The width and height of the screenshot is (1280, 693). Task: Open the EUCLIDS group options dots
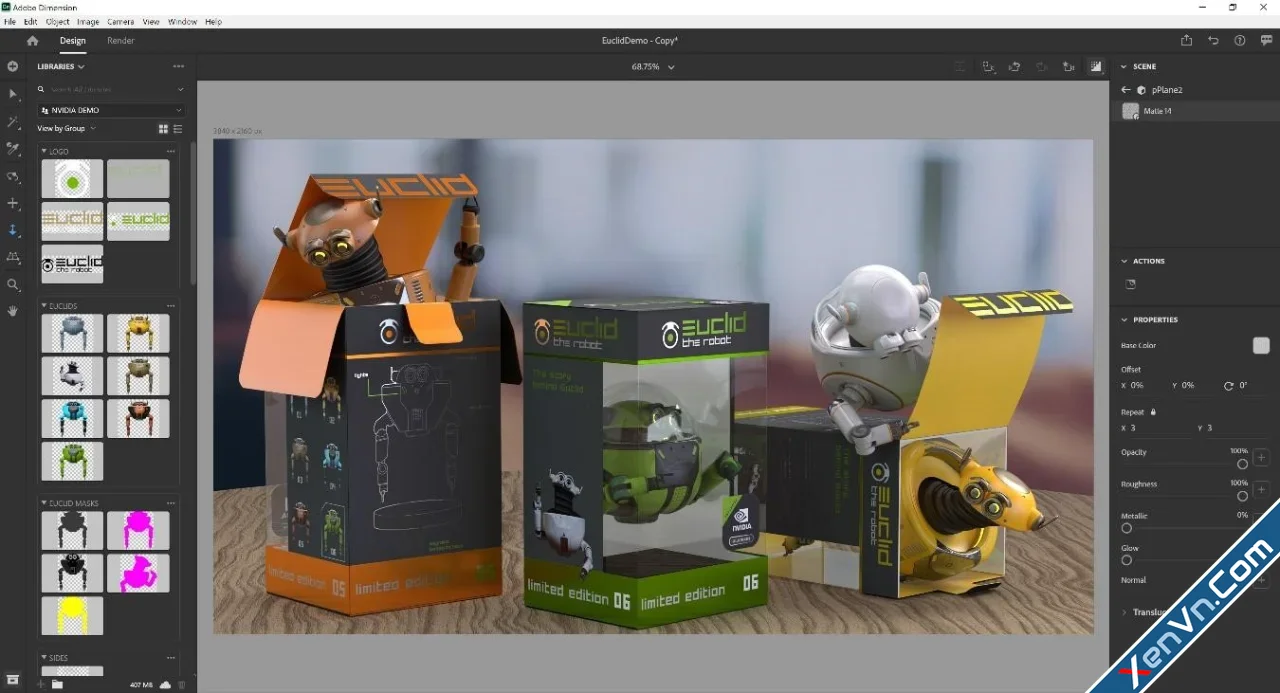pyautogui.click(x=171, y=306)
